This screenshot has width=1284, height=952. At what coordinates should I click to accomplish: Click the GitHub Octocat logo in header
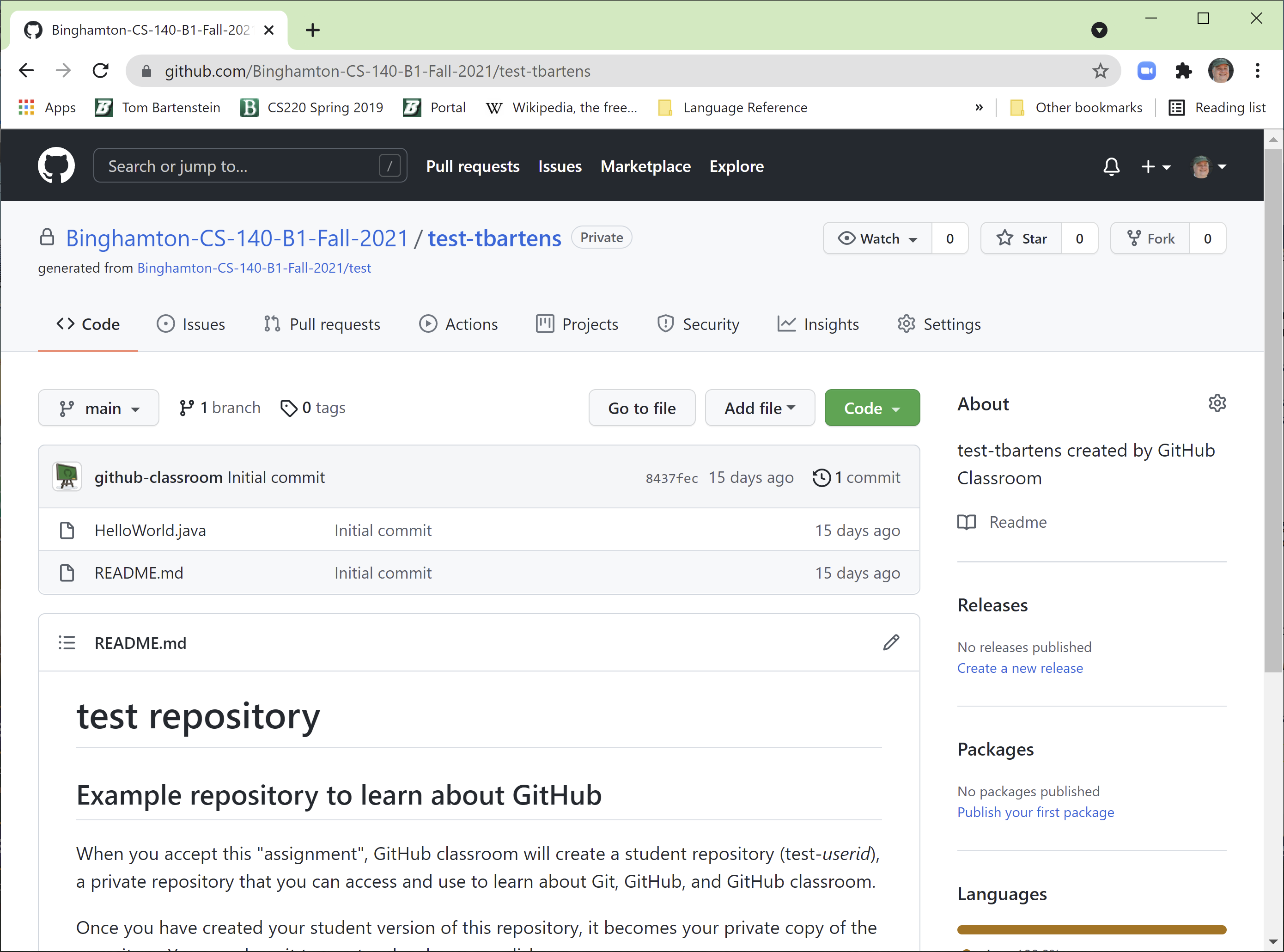(x=56, y=166)
